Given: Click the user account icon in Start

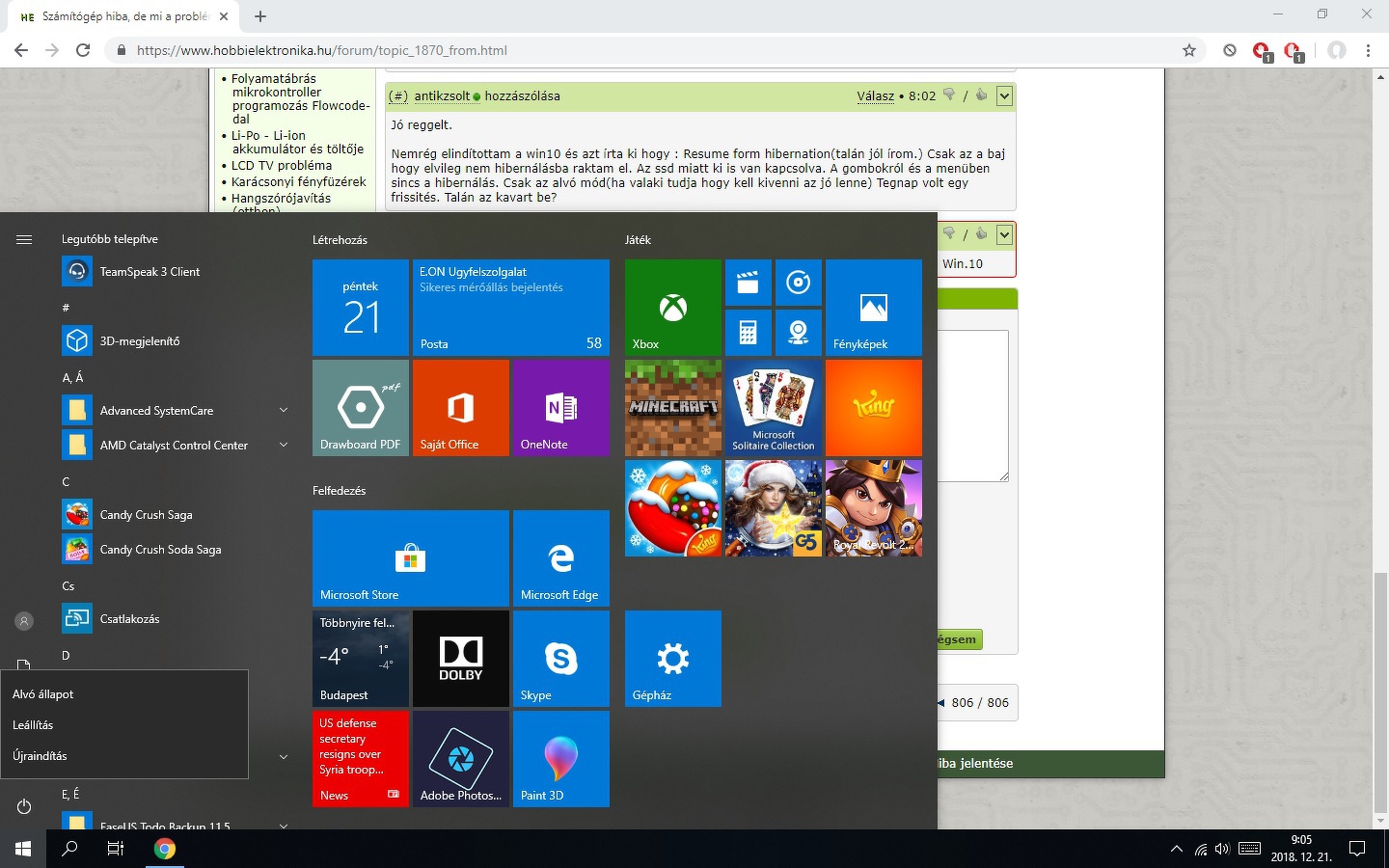Looking at the screenshot, I should pyautogui.click(x=24, y=622).
